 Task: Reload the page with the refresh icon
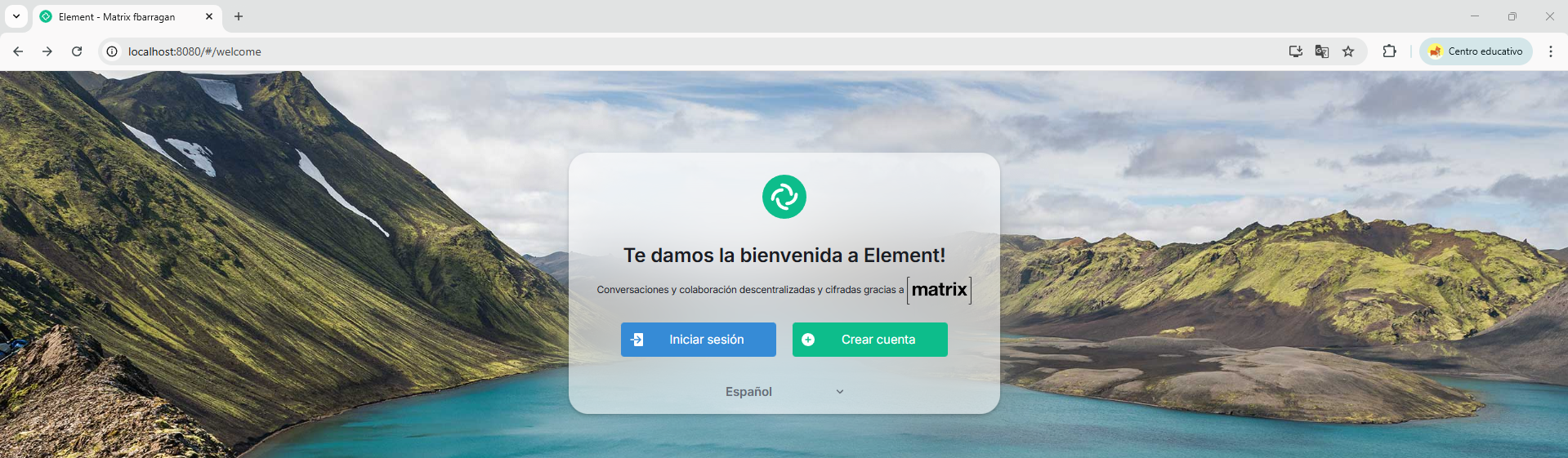coord(77,51)
